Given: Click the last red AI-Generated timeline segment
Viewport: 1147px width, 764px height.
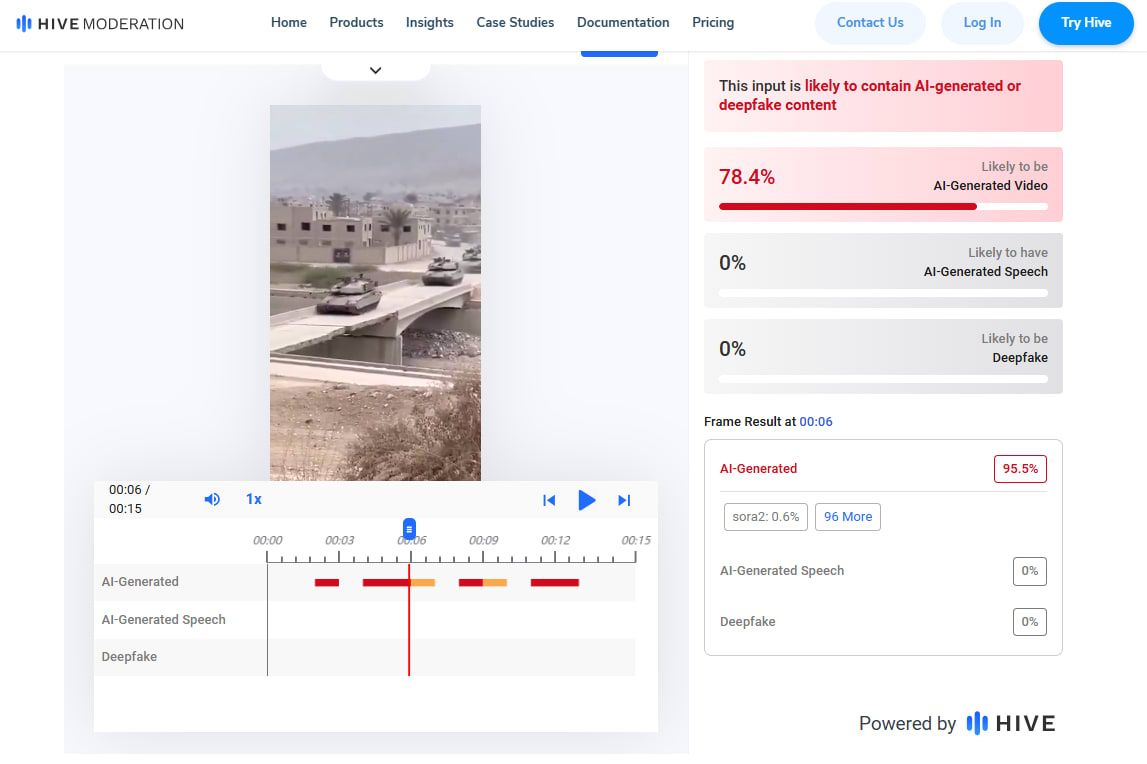Looking at the screenshot, I should 554,582.
